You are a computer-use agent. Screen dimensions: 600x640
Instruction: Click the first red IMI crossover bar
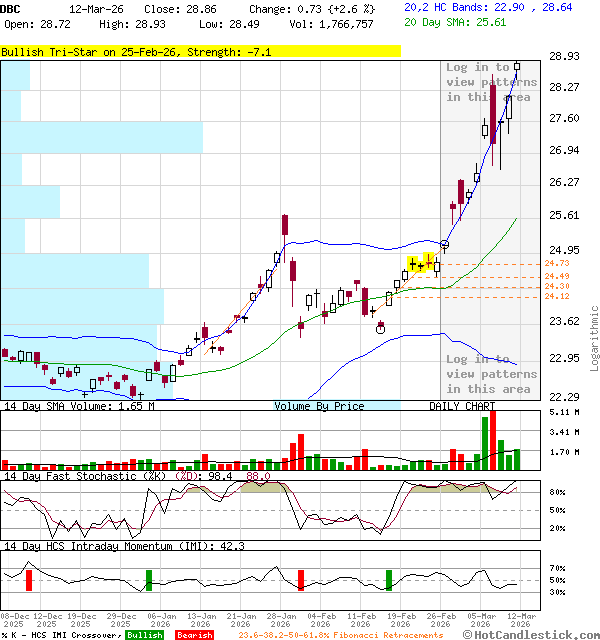click(29, 580)
